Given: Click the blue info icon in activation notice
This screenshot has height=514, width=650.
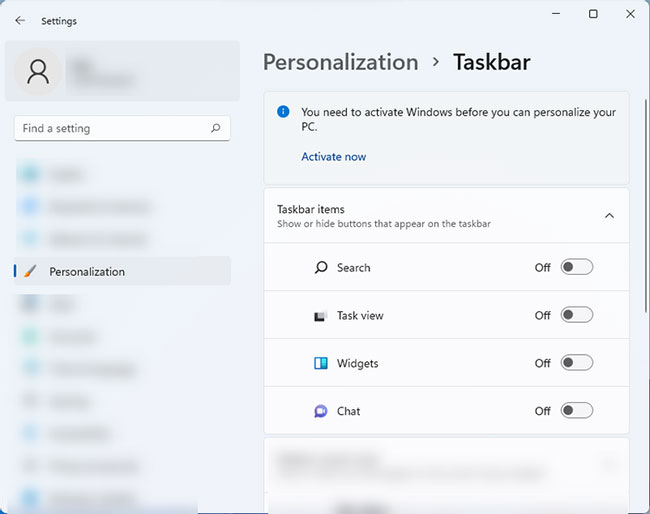Looking at the screenshot, I should [x=283, y=113].
